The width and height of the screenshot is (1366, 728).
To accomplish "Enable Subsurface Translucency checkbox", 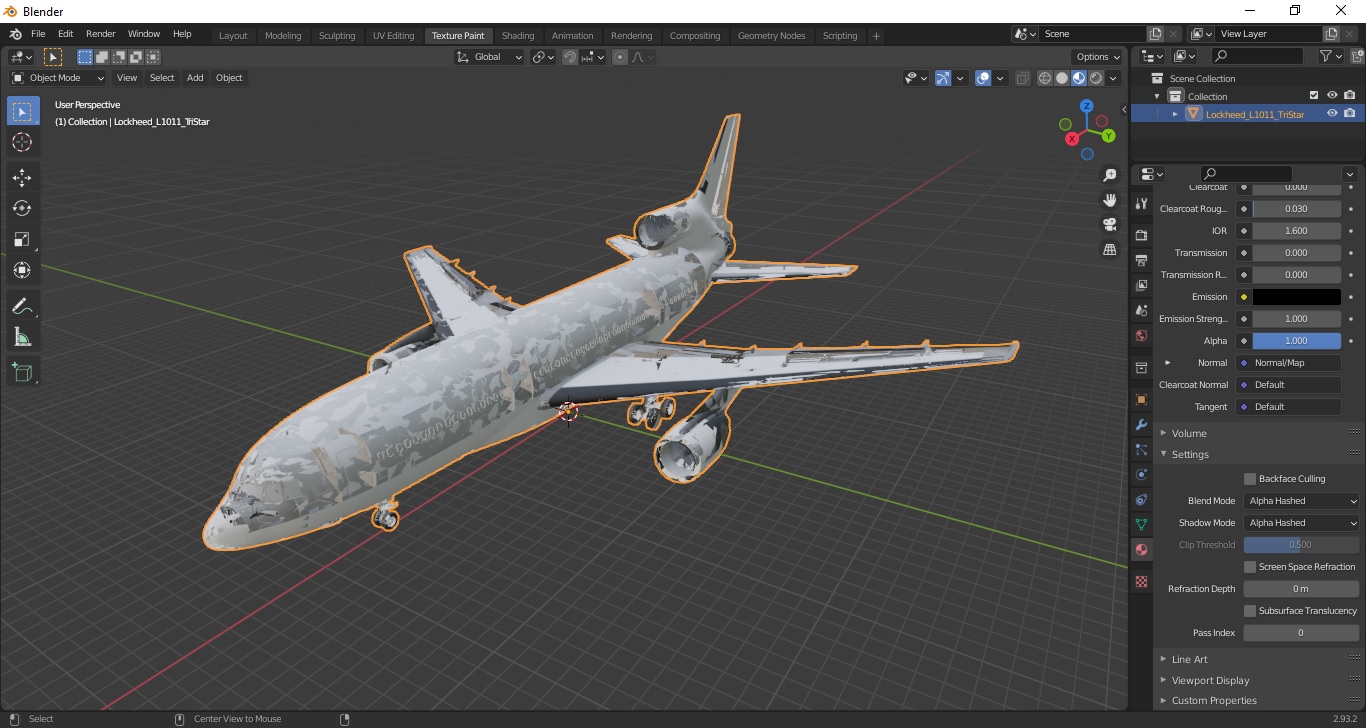I will [x=1250, y=611].
